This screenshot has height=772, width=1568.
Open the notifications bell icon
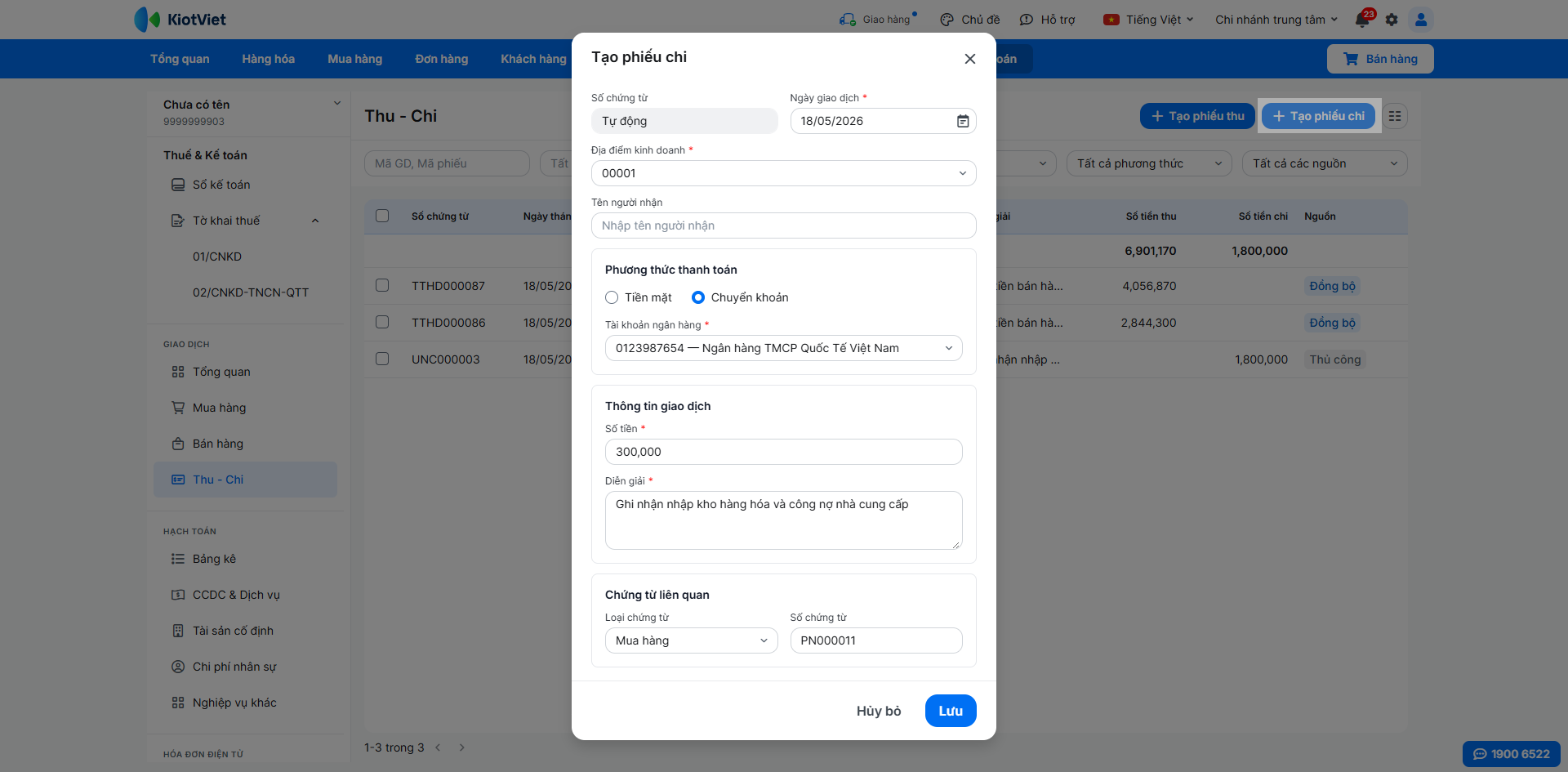pos(1362,20)
